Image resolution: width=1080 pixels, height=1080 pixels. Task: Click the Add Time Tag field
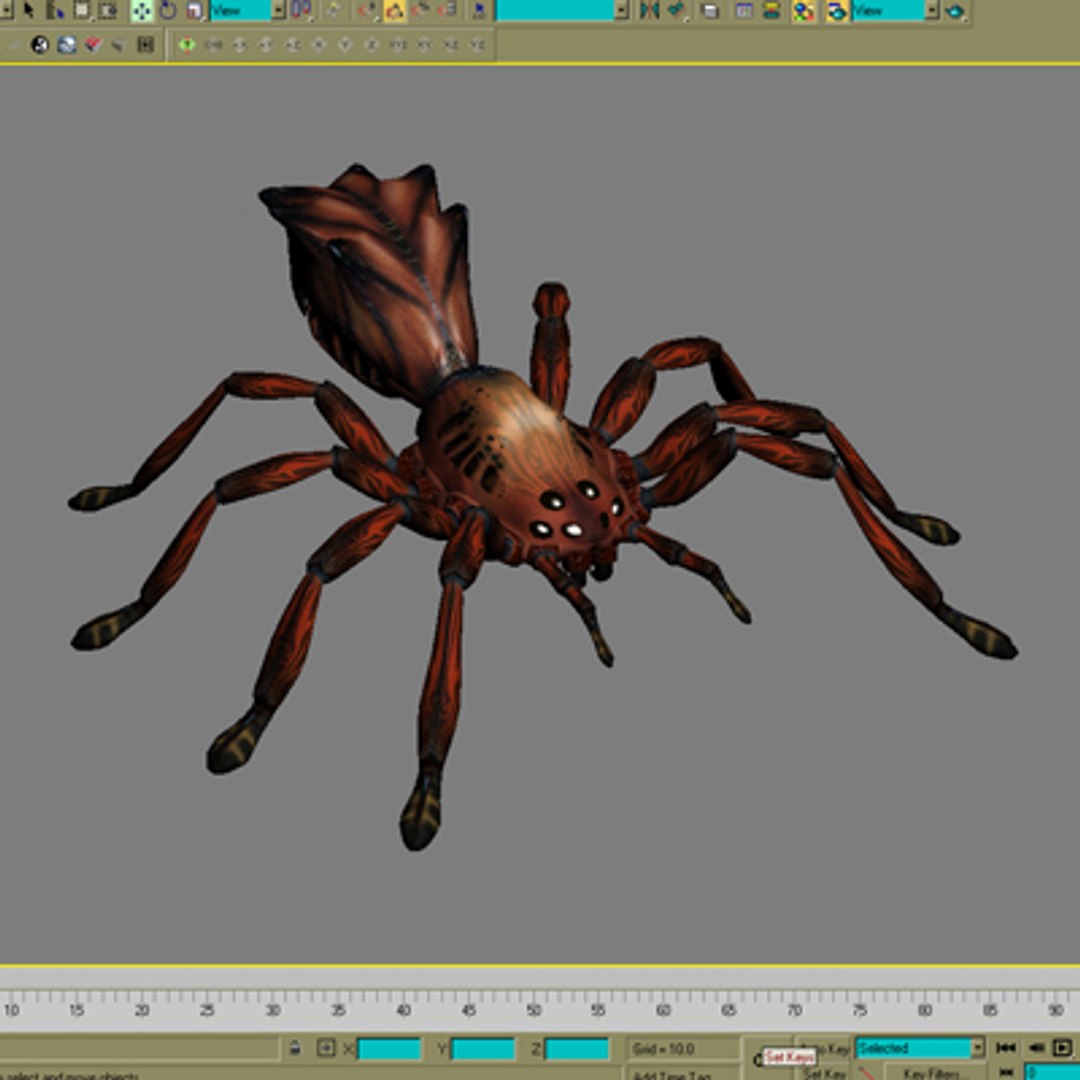click(682, 1073)
